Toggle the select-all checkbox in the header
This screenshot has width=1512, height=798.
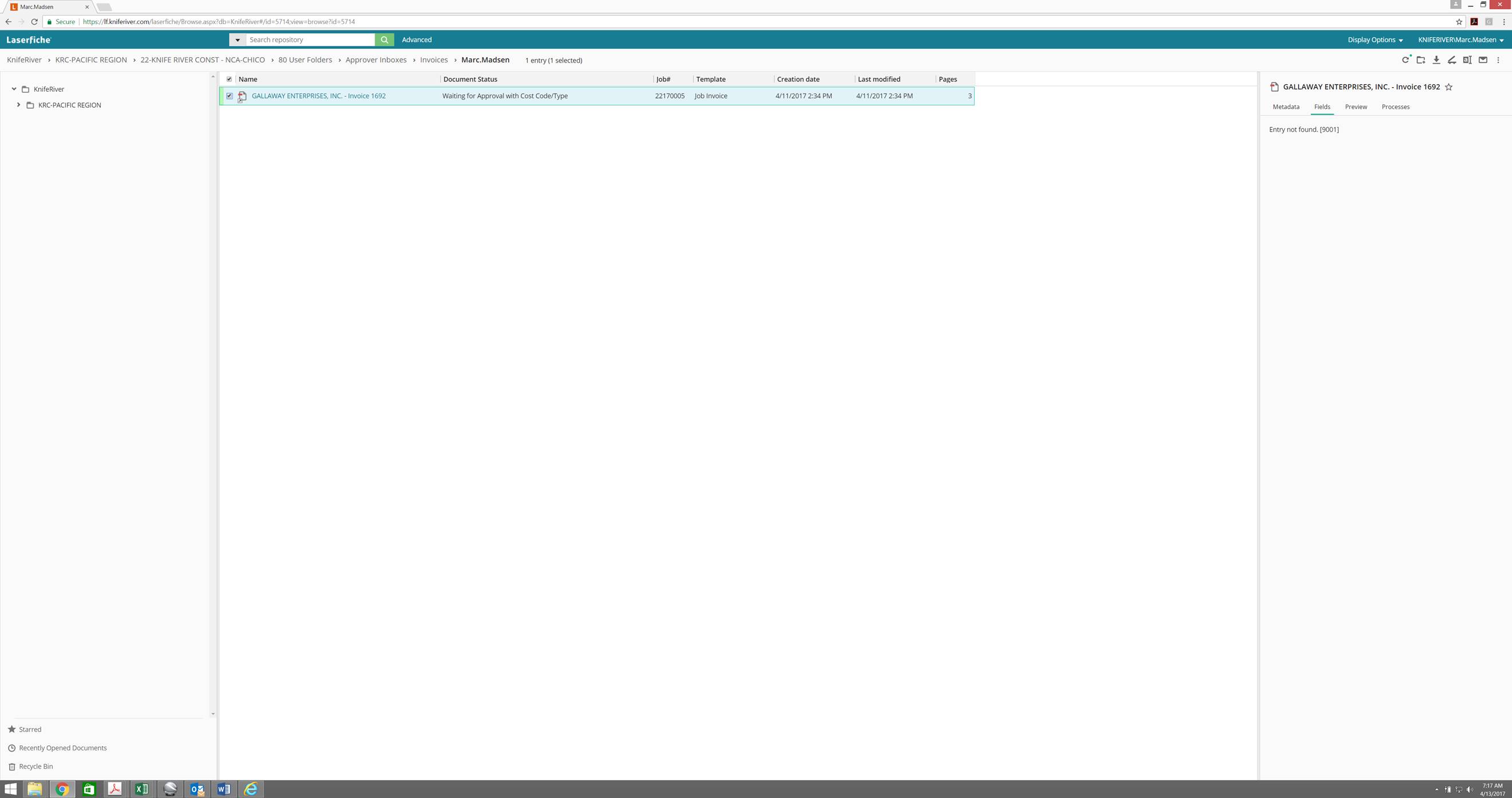(x=230, y=79)
